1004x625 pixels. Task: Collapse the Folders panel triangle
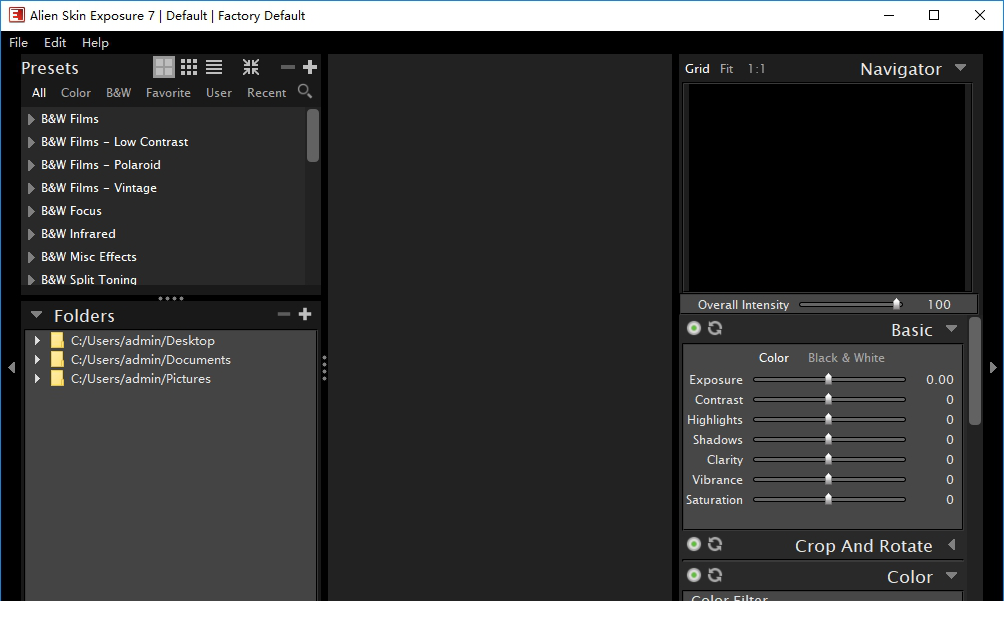[36, 314]
